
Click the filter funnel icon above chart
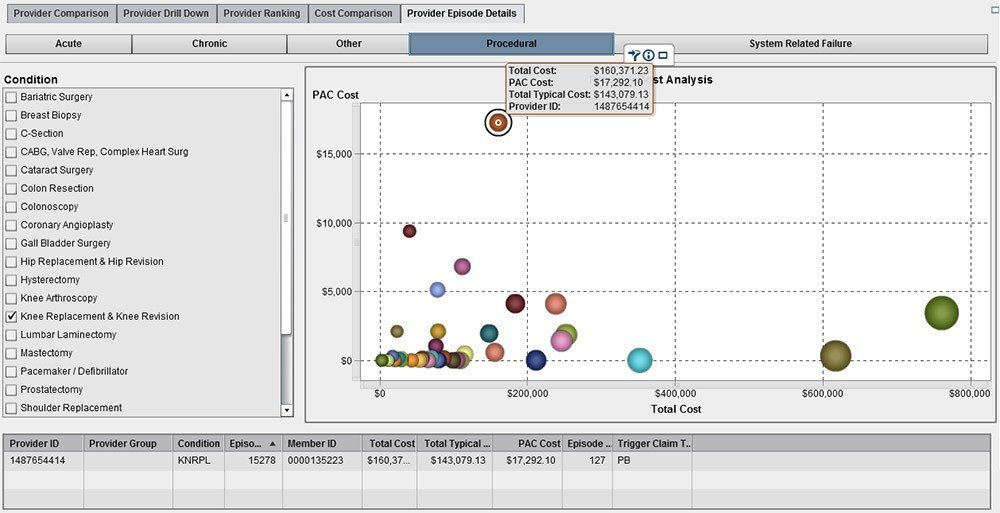pyautogui.click(x=634, y=55)
